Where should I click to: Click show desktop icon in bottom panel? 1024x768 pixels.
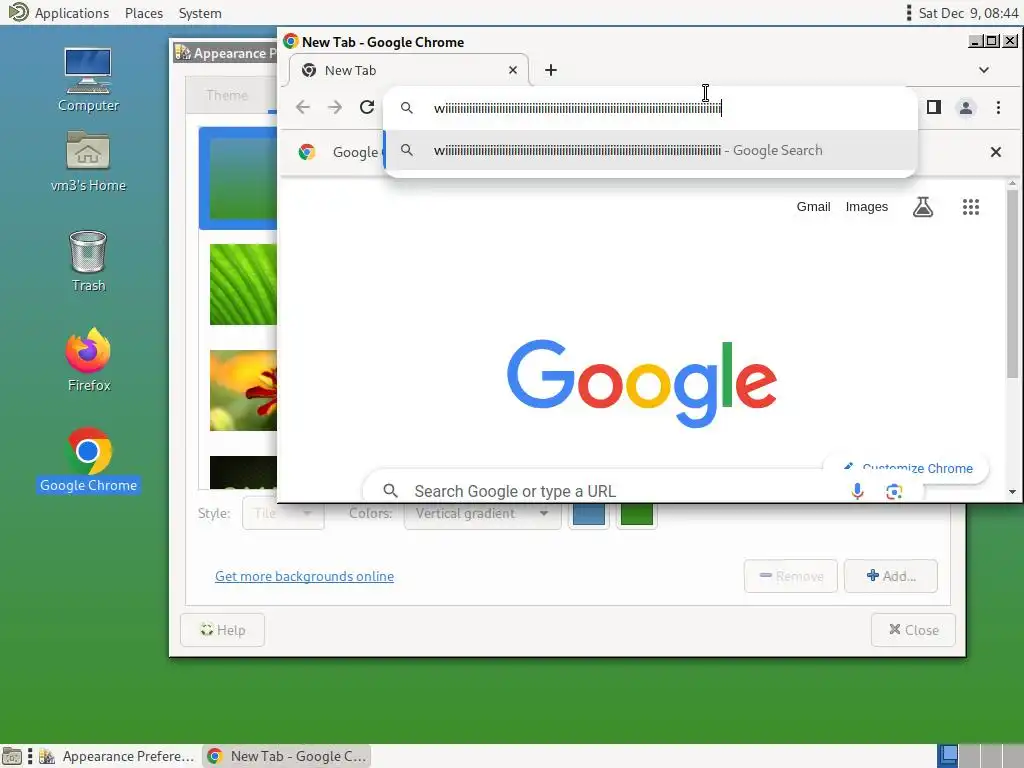coord(12,756)
